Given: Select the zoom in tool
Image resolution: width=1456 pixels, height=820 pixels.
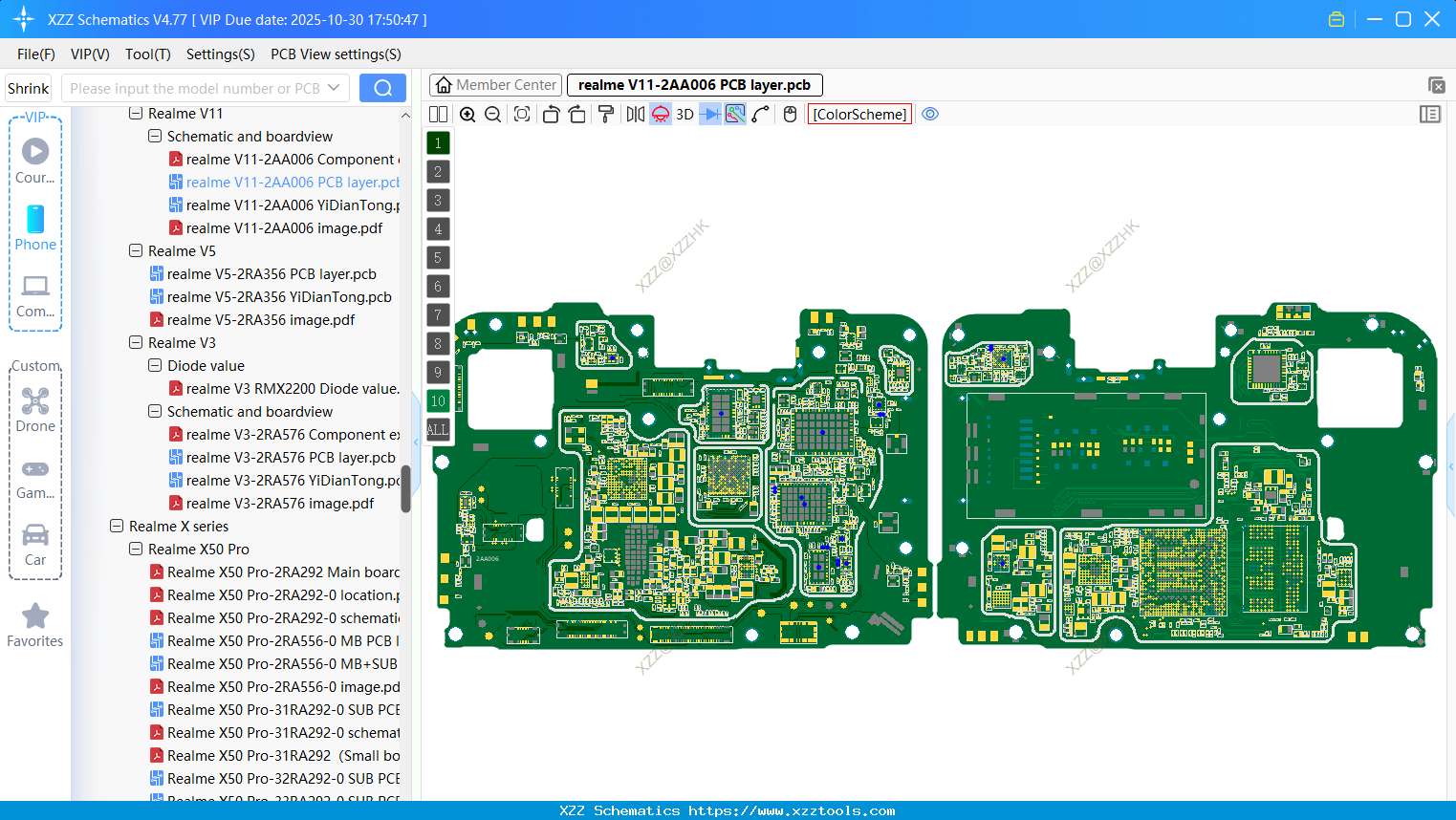Looking at the screenshot, I should click(x=467, y=114).
